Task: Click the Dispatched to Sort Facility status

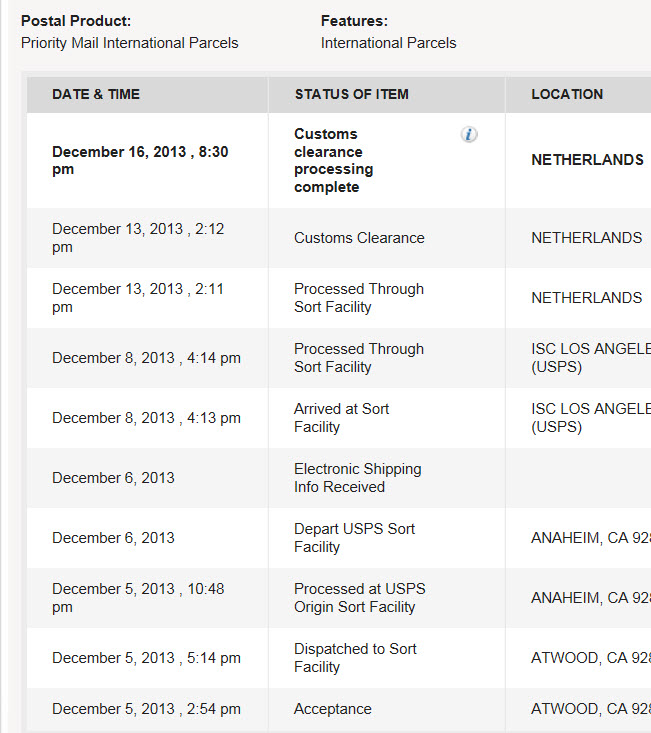Action: point(355,658)
